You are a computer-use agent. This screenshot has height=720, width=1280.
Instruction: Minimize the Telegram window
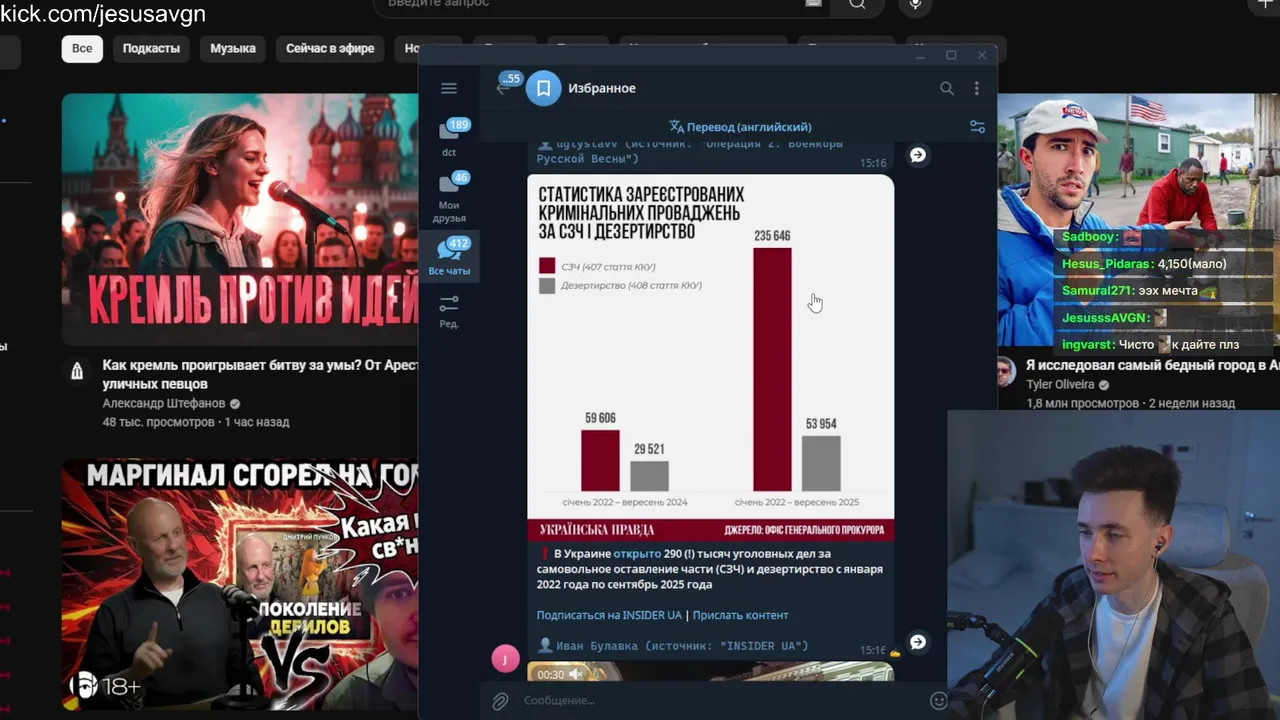click(920, 55)
